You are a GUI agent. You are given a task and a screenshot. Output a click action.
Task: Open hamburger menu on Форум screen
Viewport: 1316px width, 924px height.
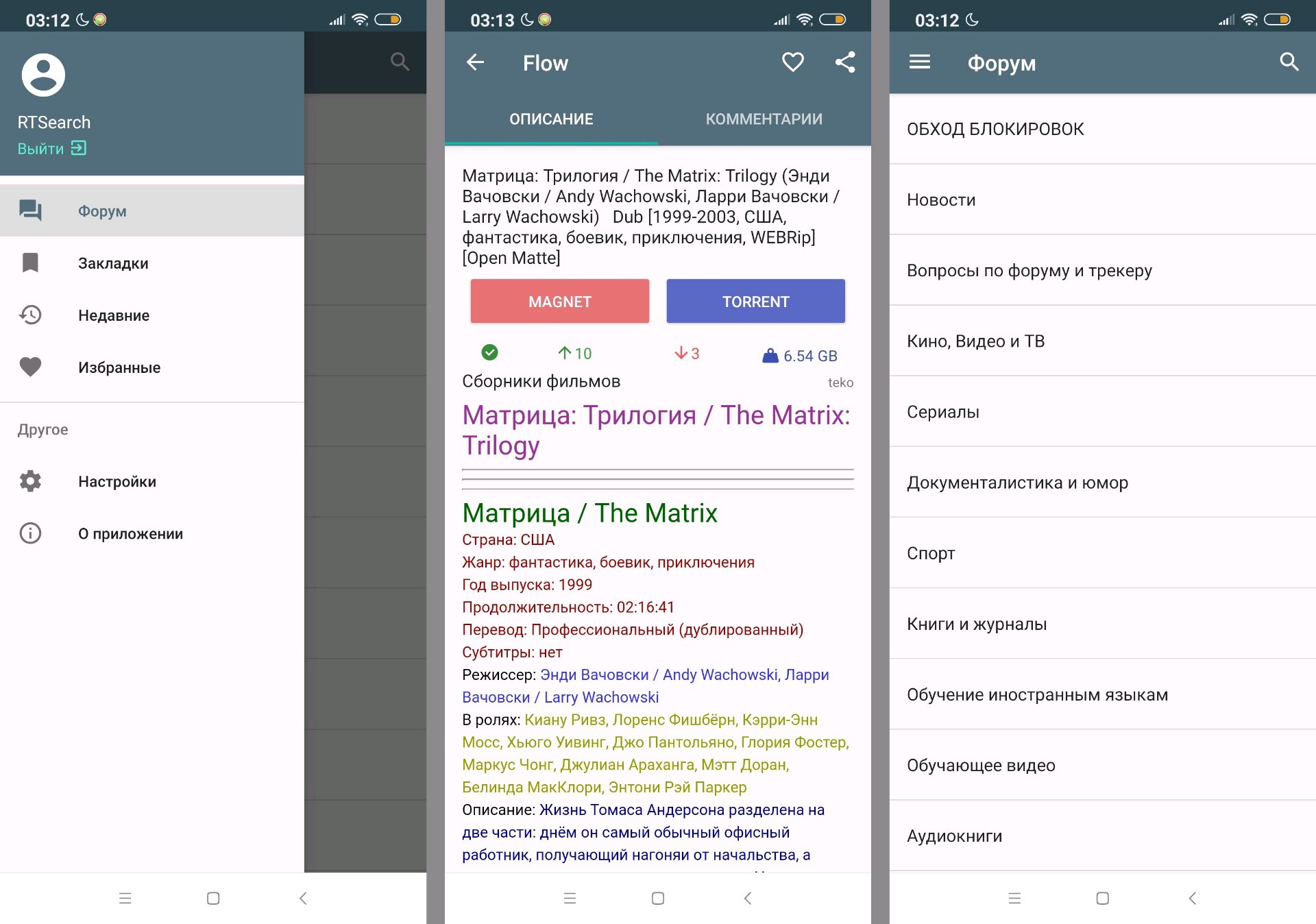(x=919, y=62)
